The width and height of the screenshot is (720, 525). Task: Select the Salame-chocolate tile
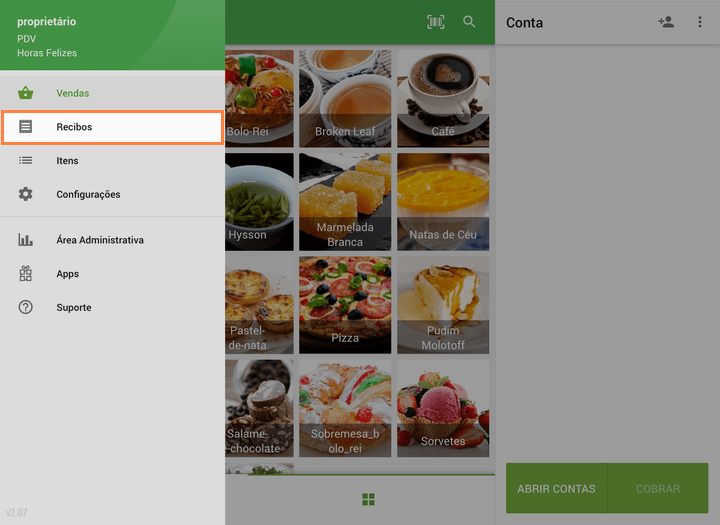(259, 408)
